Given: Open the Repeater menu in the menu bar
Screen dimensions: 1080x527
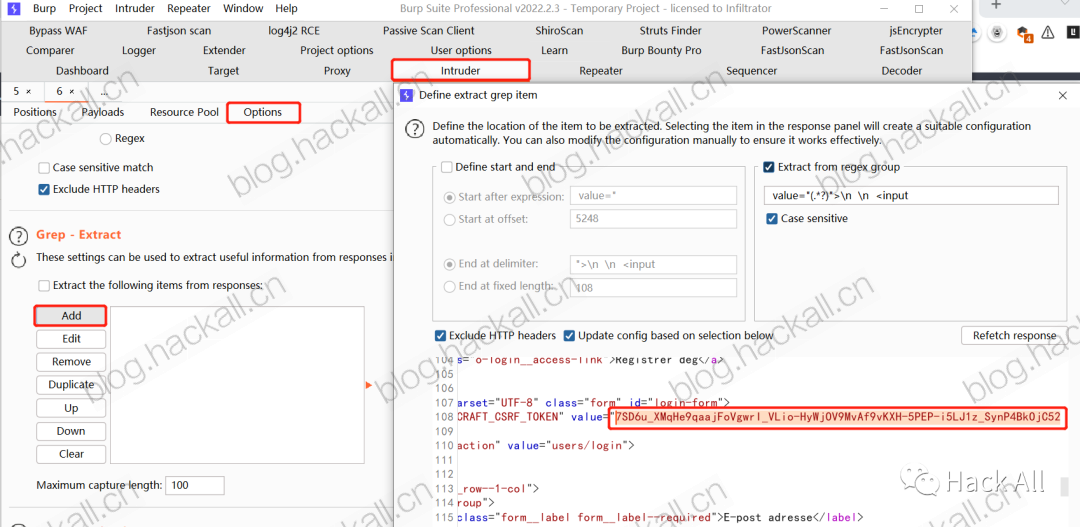Looking at the screenshot, I should (x=189, y=9).
